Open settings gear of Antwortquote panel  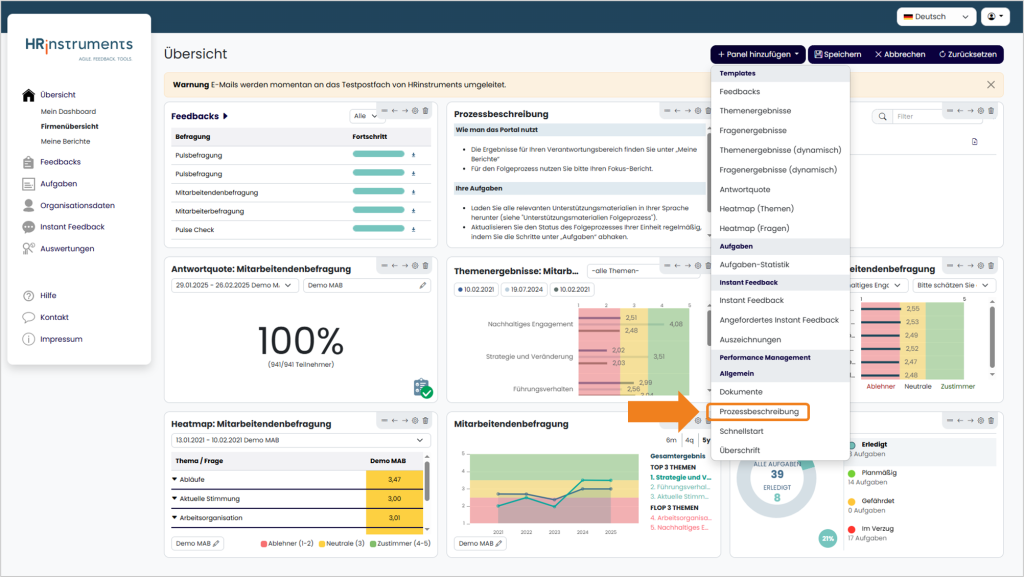click(x=415, y=266)
